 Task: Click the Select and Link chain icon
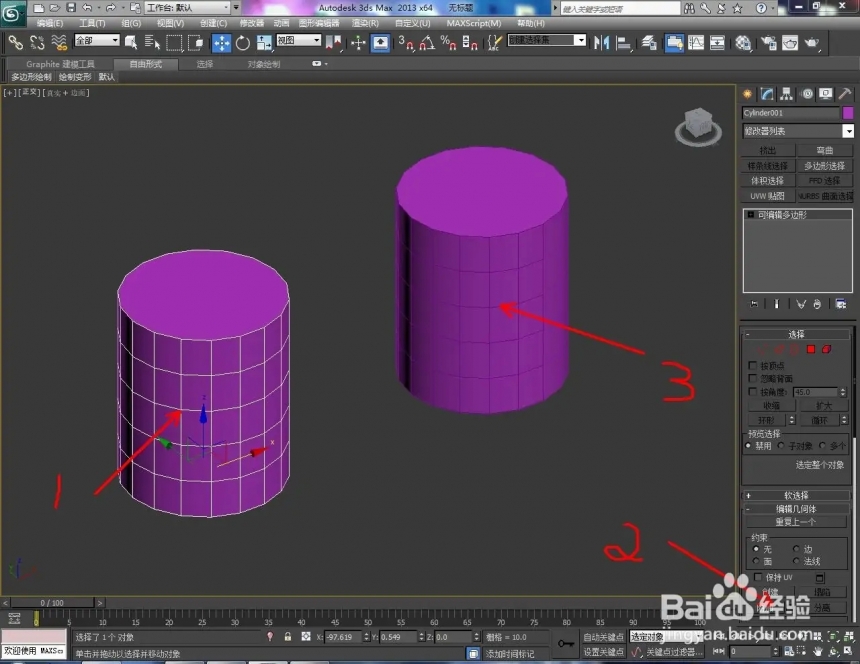pos(15,42)
